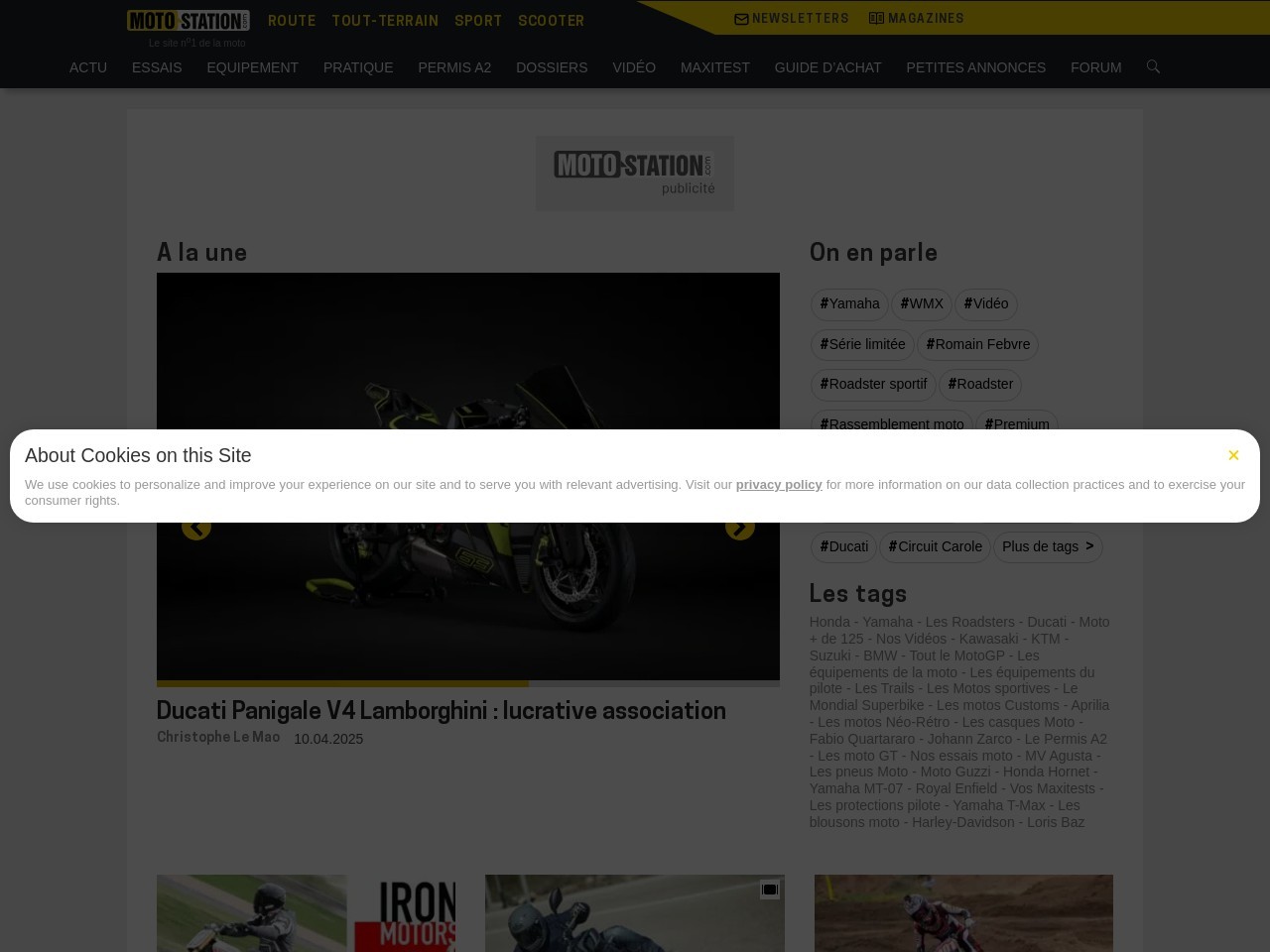Click the Moto Station logo
Viewport: 1270px width, 952px height.
(x=188, y=21)
